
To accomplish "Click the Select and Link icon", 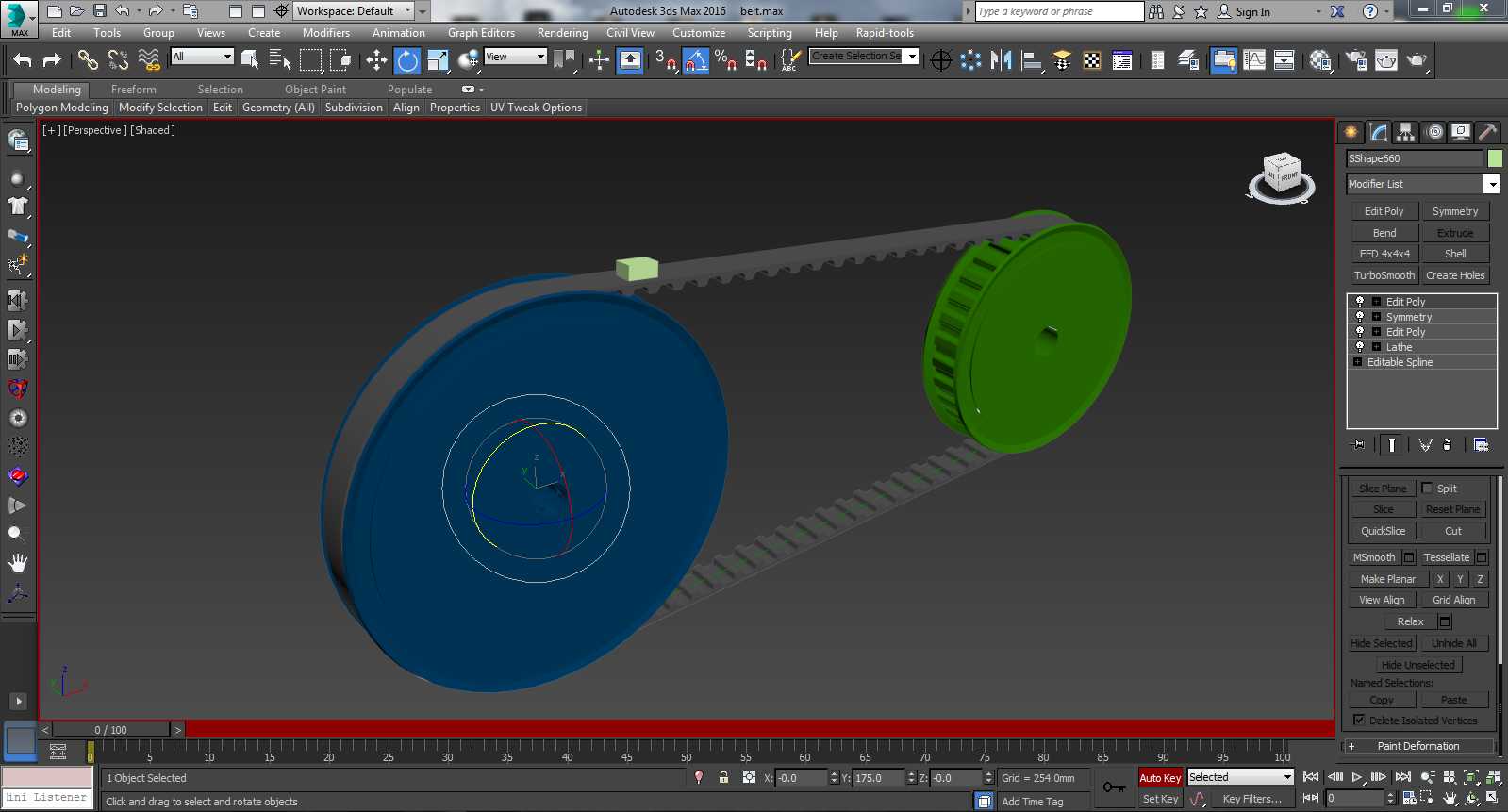I will pos(88,60).
